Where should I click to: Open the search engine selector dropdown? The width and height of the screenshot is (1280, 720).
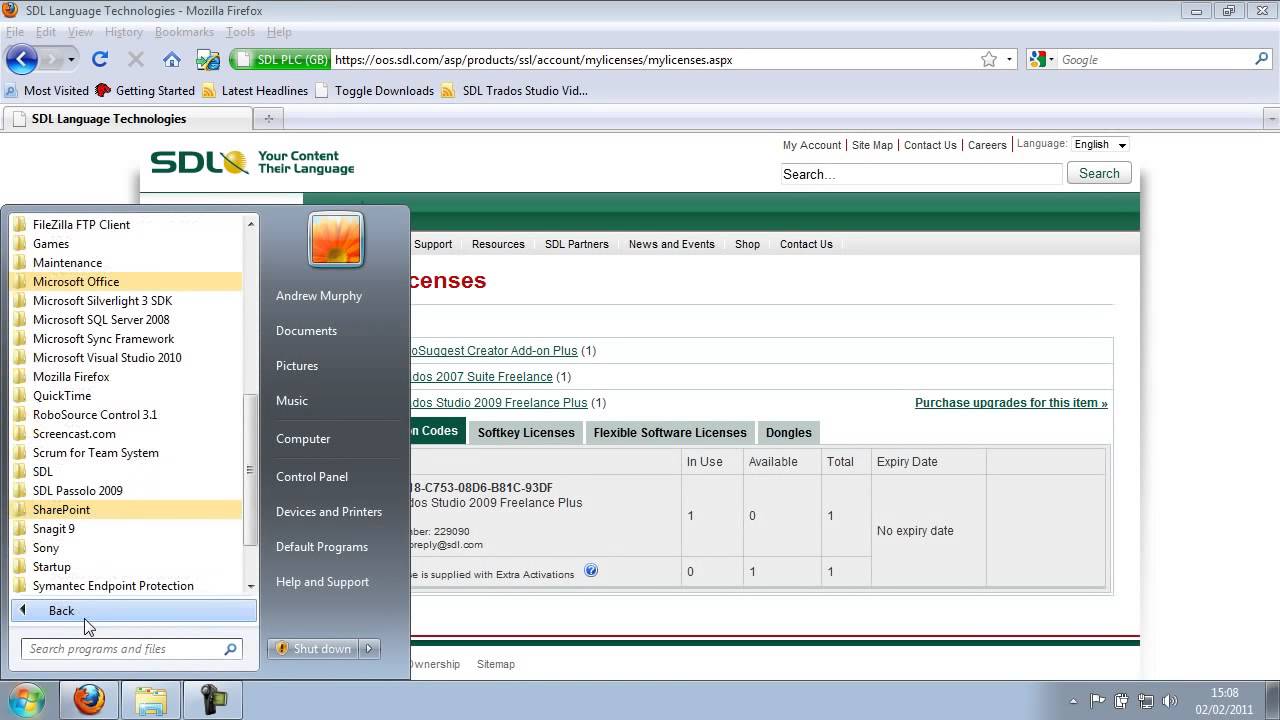point(1051,60)
